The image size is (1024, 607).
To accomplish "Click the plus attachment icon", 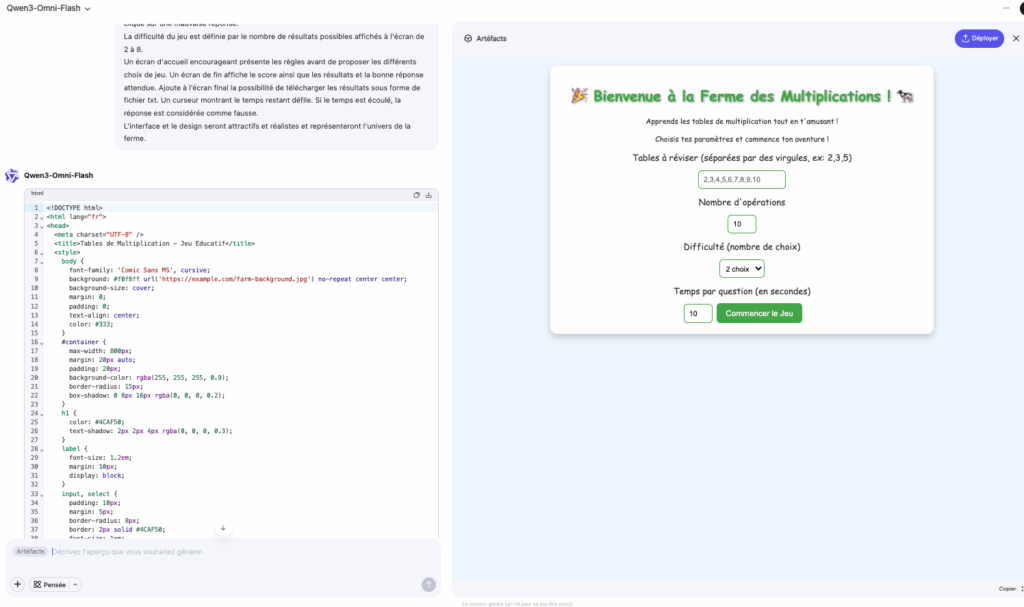I will tap(17, 584).
